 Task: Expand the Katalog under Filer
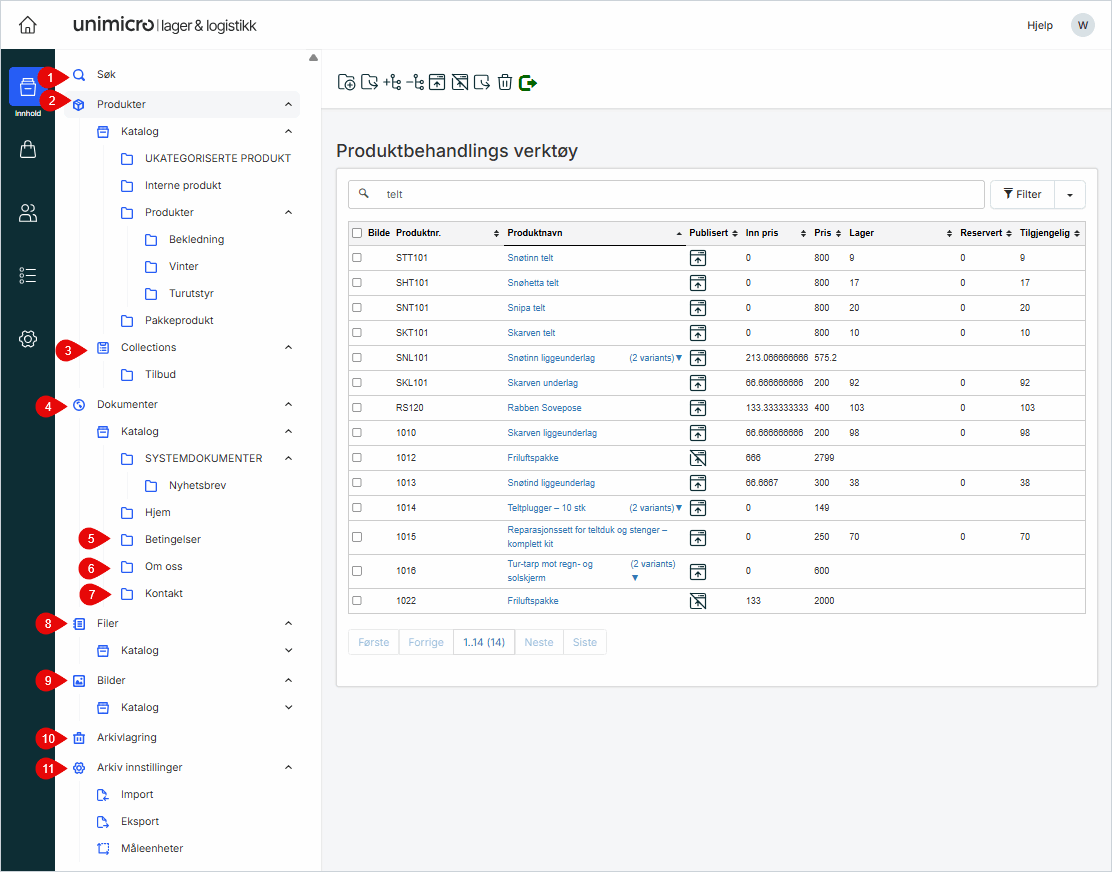pos(288,650)
